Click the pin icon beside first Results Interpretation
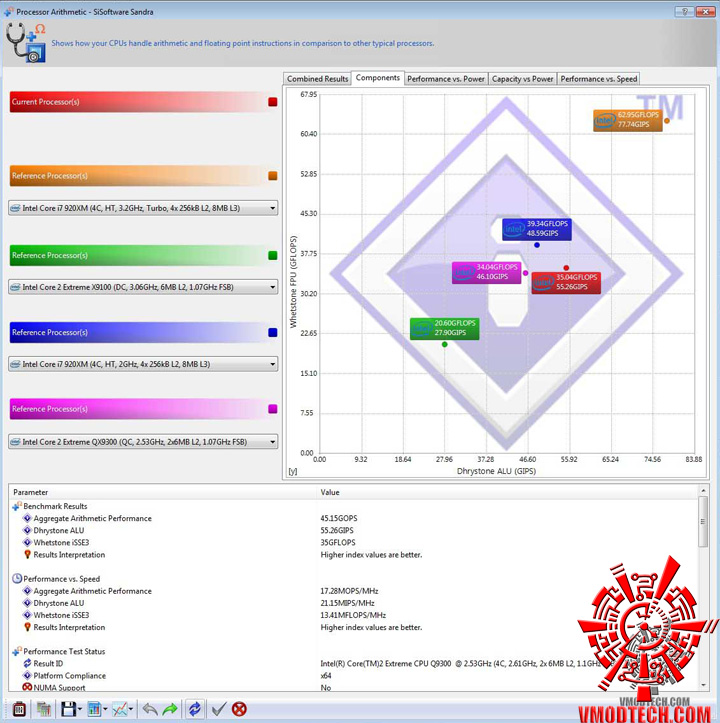The width and height of the screenshot is (720, 723). click(27, 554)
